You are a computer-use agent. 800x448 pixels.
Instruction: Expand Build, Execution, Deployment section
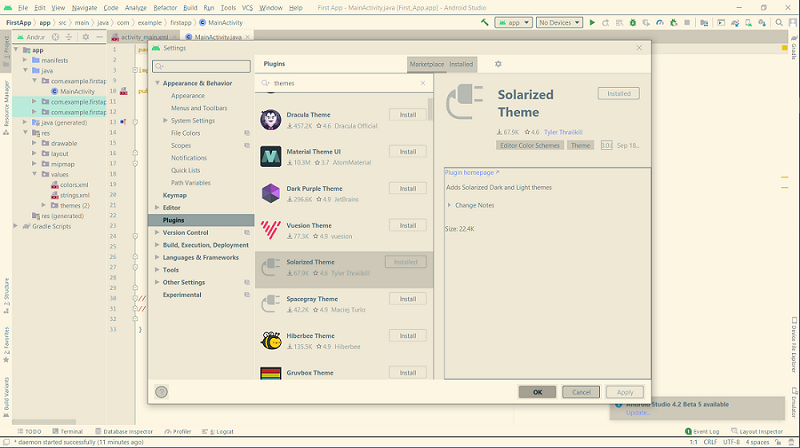click(157, 245)
